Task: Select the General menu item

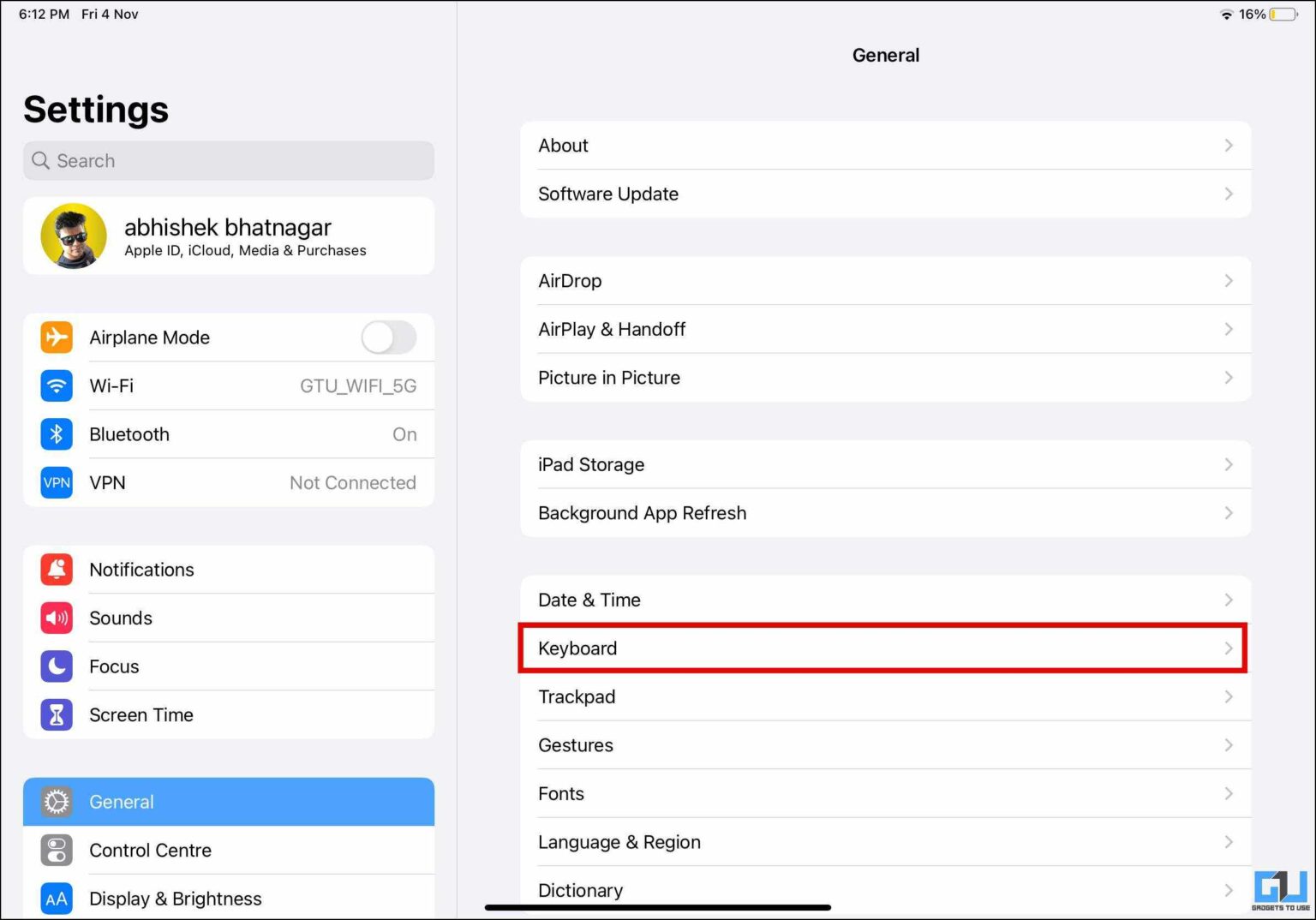Action: (x=228, y=802)
